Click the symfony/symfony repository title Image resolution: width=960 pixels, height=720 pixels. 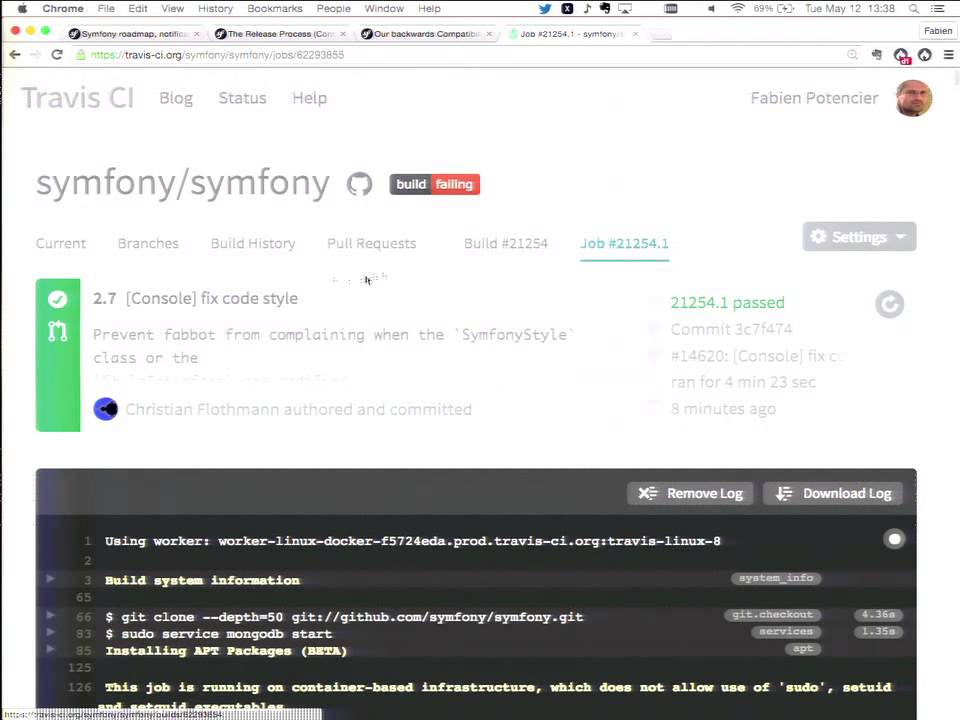click(x=182, y=182)
